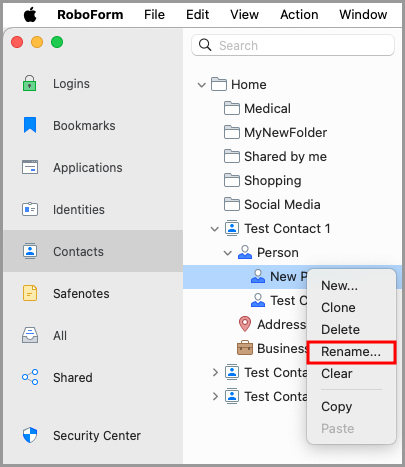Click the Search input field
The image size is (405, 467).
[x=293, y=45]
